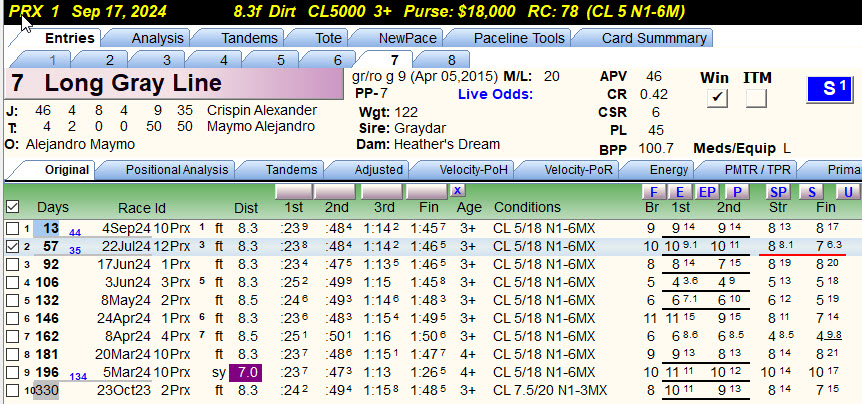Viewport: 862px width, 404px height.
Task: Click the PRX 1 Sep 17, 2024 race header
Action: [x=89, y=12]
